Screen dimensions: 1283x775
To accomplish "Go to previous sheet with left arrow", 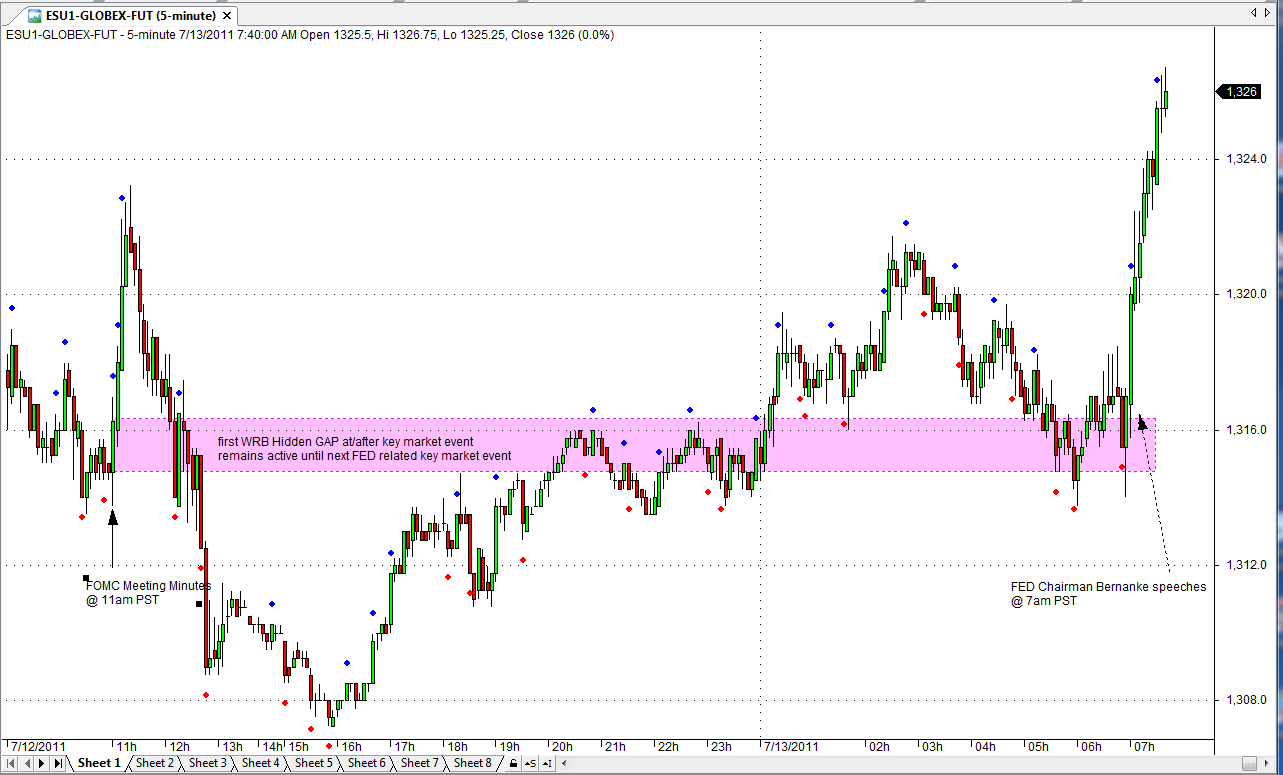I will click(28, 763).
